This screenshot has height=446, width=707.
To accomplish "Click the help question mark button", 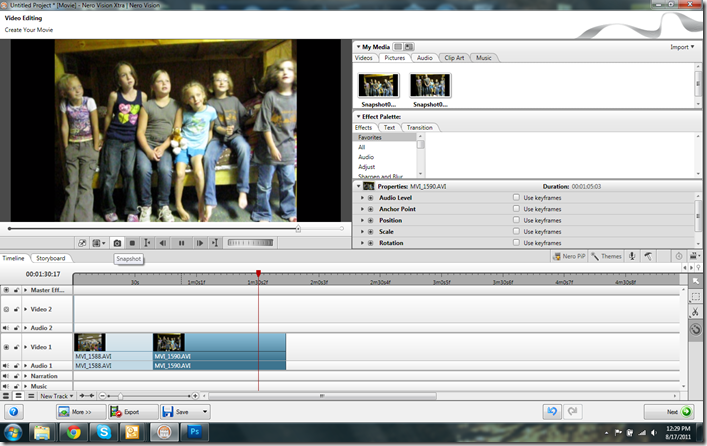I will coord(14,411).
